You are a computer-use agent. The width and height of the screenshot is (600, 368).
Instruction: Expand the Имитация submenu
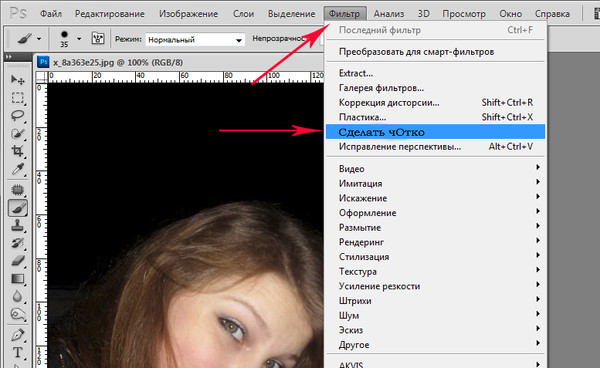[x=435, y=183]
